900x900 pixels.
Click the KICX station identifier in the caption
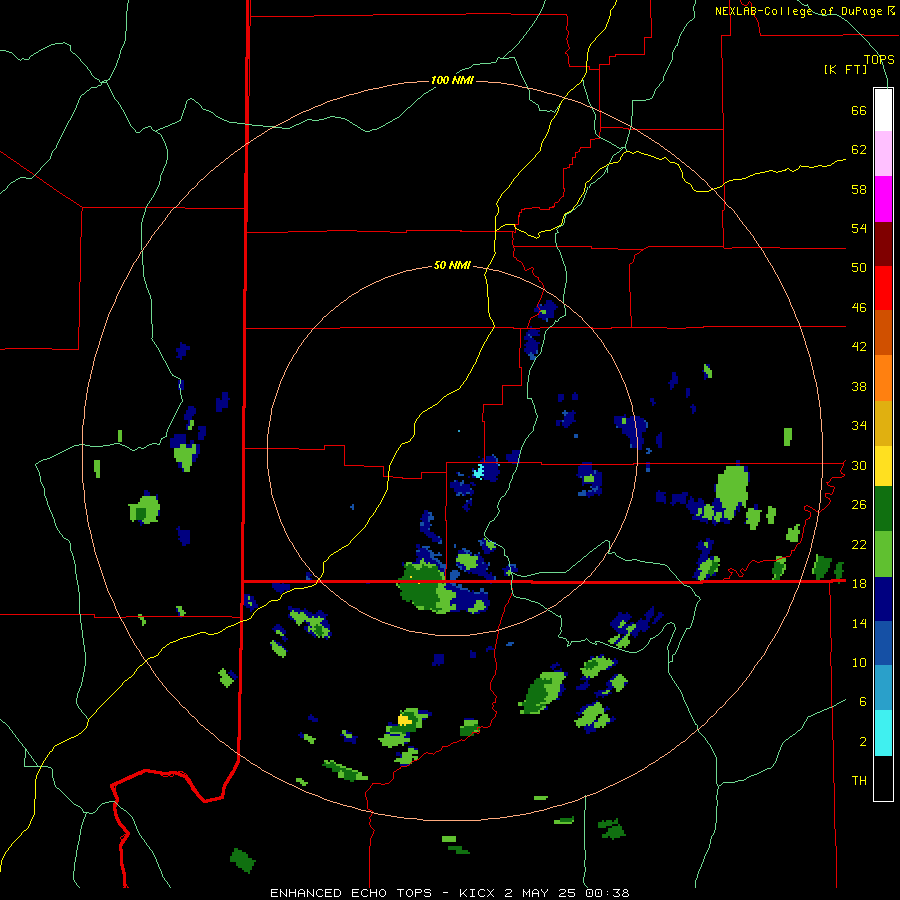click(477, 893)
